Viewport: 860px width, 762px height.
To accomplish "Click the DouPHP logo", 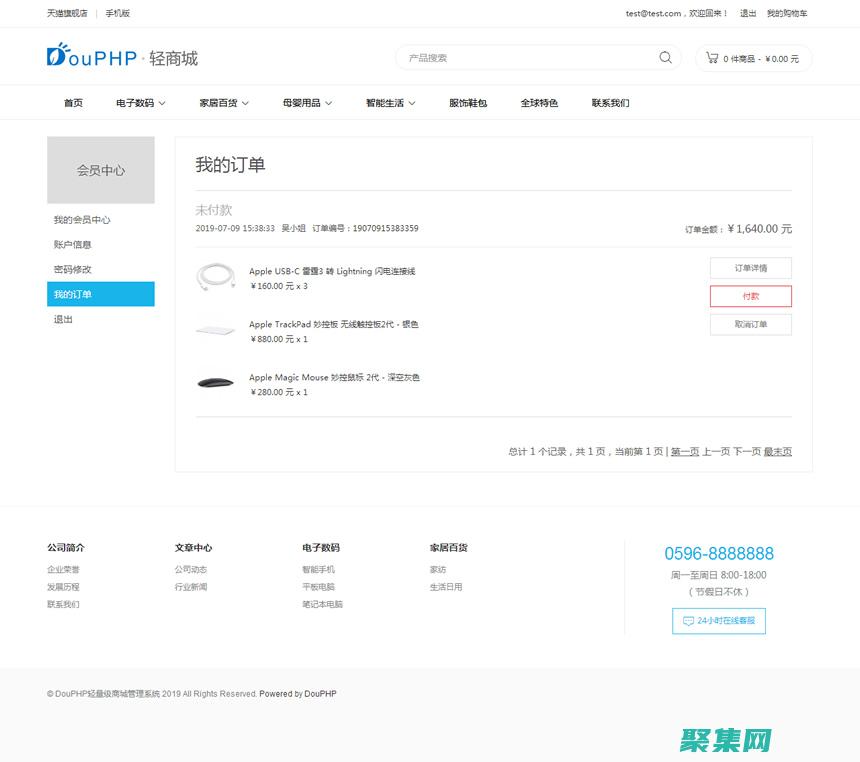I will pyautogui.click(x=92, y=57).
